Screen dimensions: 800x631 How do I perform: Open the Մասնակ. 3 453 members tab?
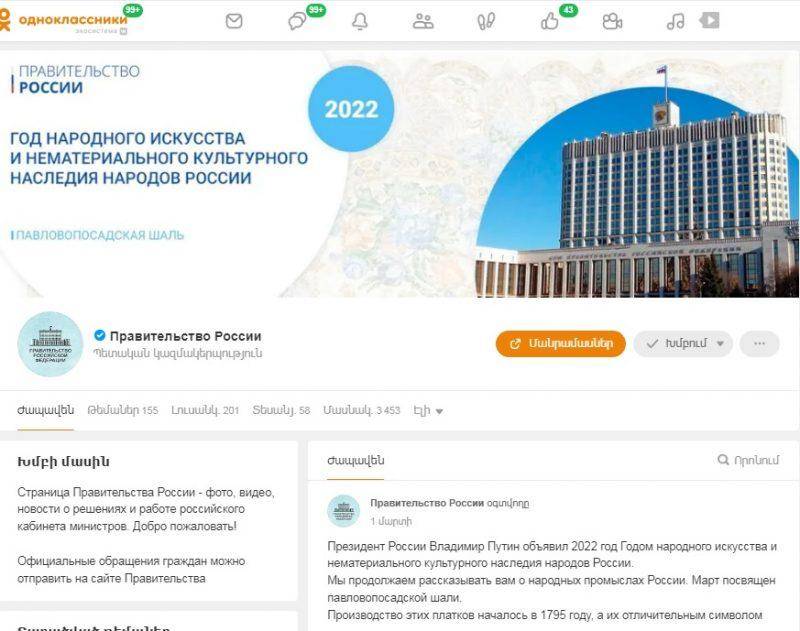pos(362,410)
